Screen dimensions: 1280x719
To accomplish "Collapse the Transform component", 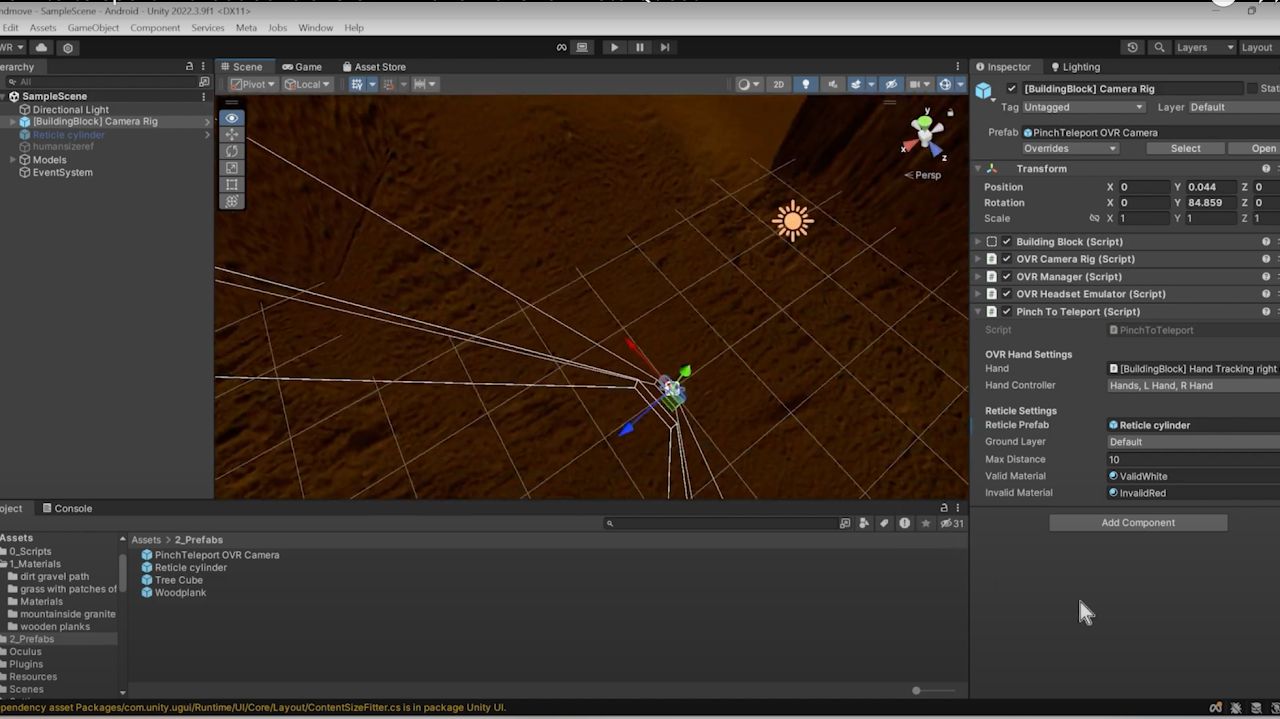I will tap(978, 169).
